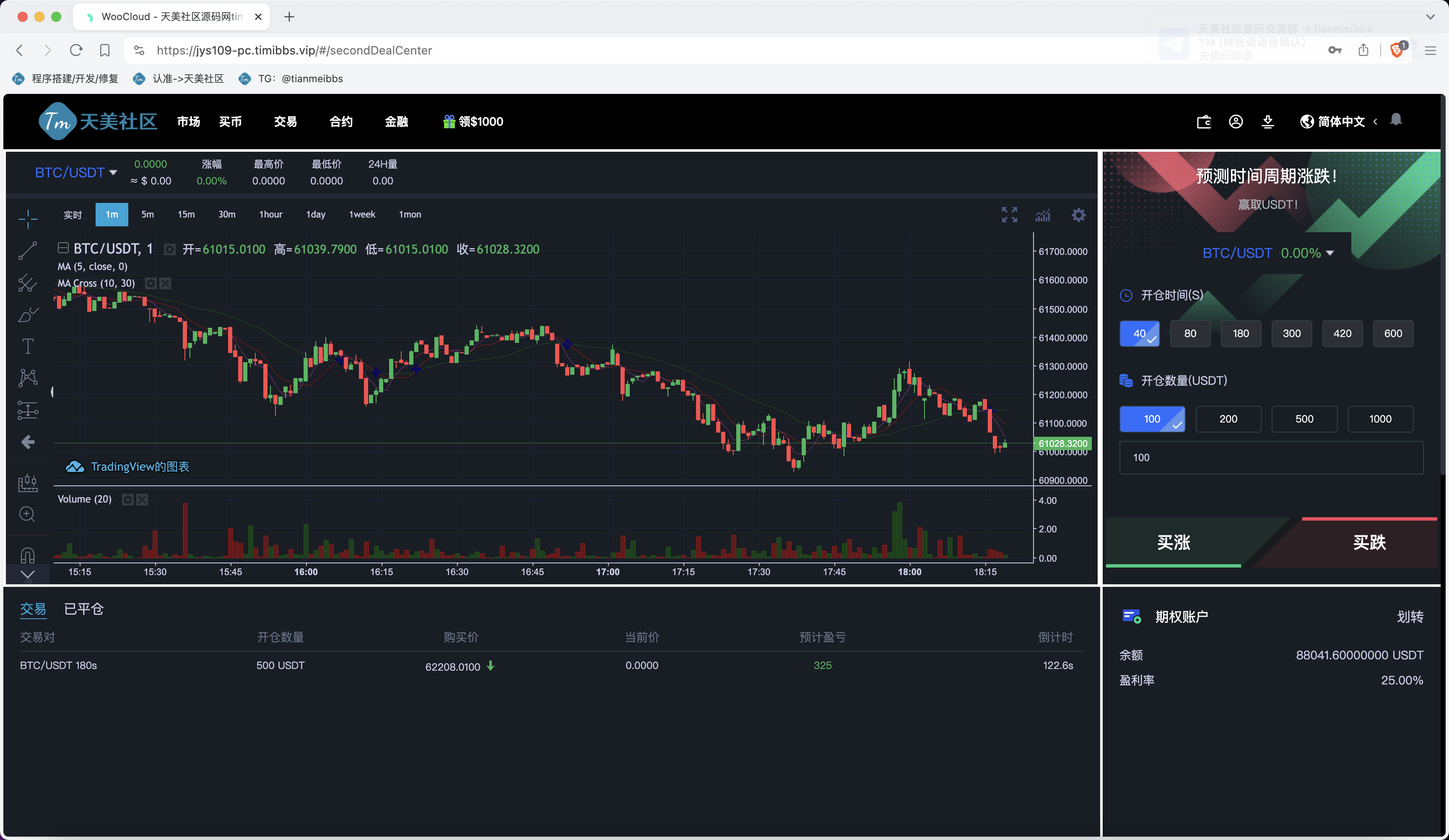This screenshot has width=1449, height=840.
Task: Switch to the 已平仓 tab
Action: pos(84,609)
